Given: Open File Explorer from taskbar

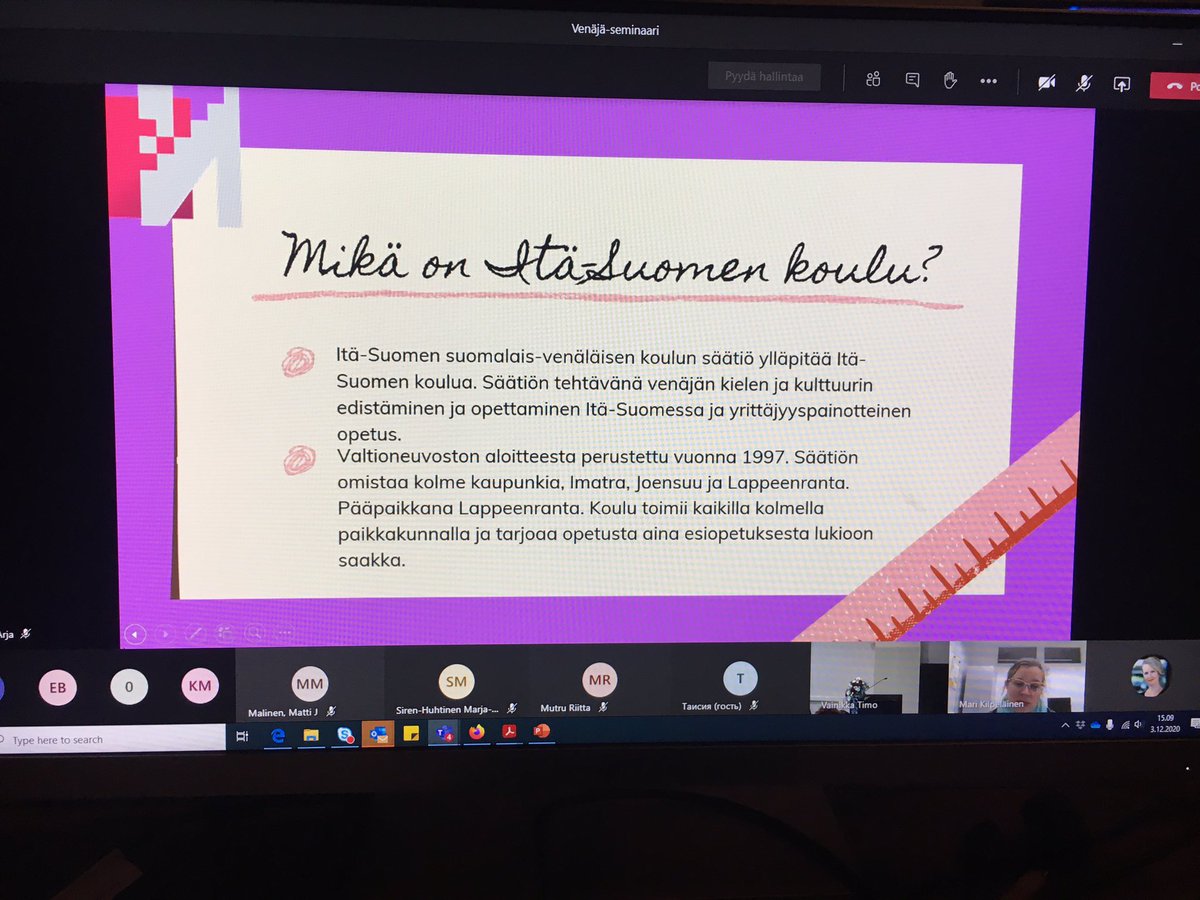Looking at the screenshot, I should 311,735.
